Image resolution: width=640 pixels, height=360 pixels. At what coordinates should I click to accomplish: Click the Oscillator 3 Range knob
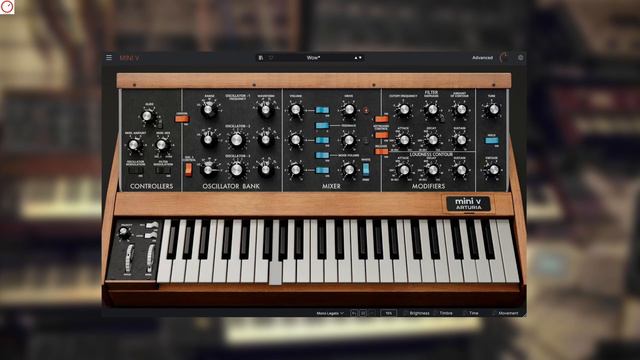pyautogui.click(x=209, y=170)
